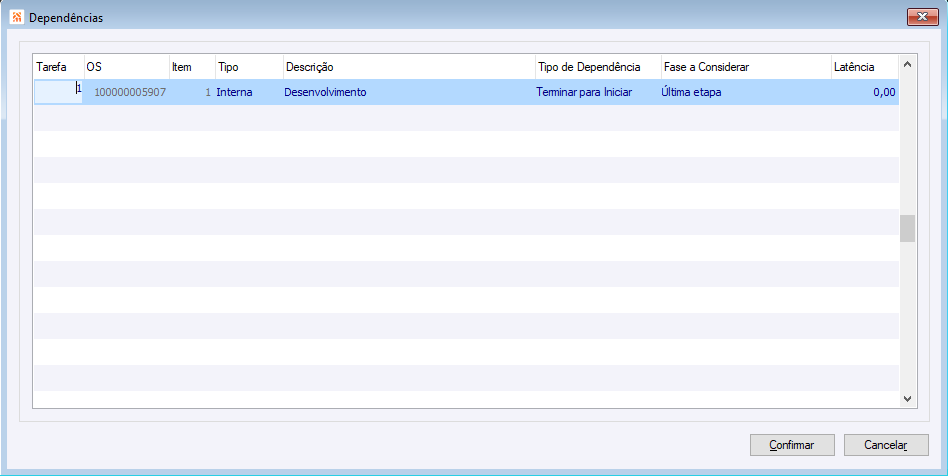The width and height of the screenshot is (948, 476).
Task: Click the Dependências app icon in title bar
Action: (x=17, y=17)
